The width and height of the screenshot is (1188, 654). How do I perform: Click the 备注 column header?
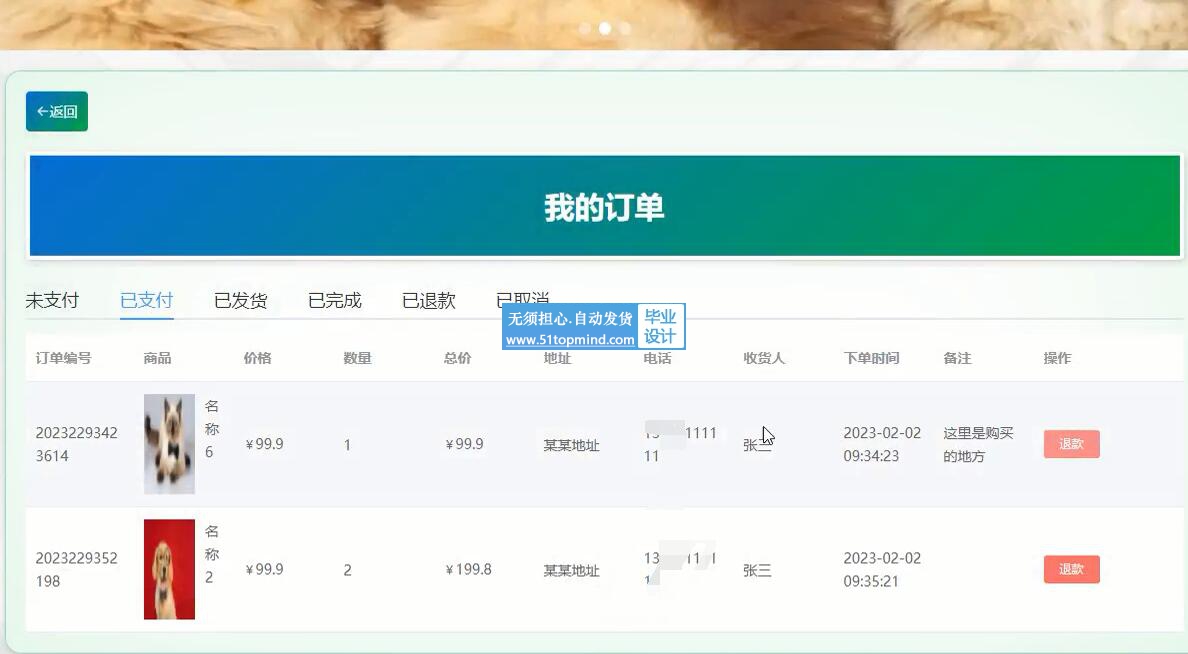point(957,358)
